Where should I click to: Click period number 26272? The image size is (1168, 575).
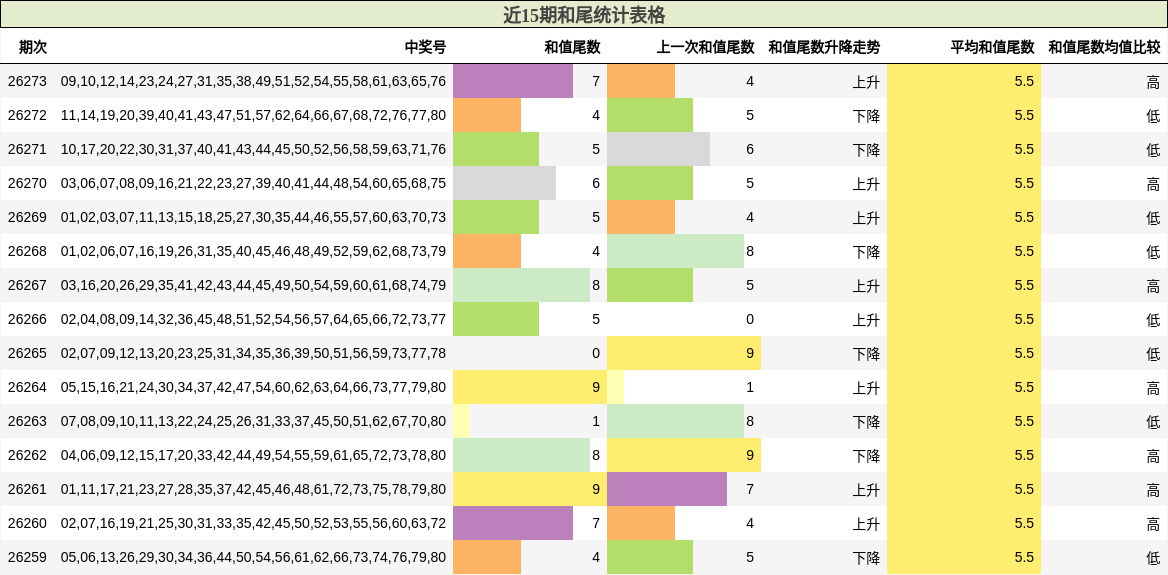(x=28, y=115)
